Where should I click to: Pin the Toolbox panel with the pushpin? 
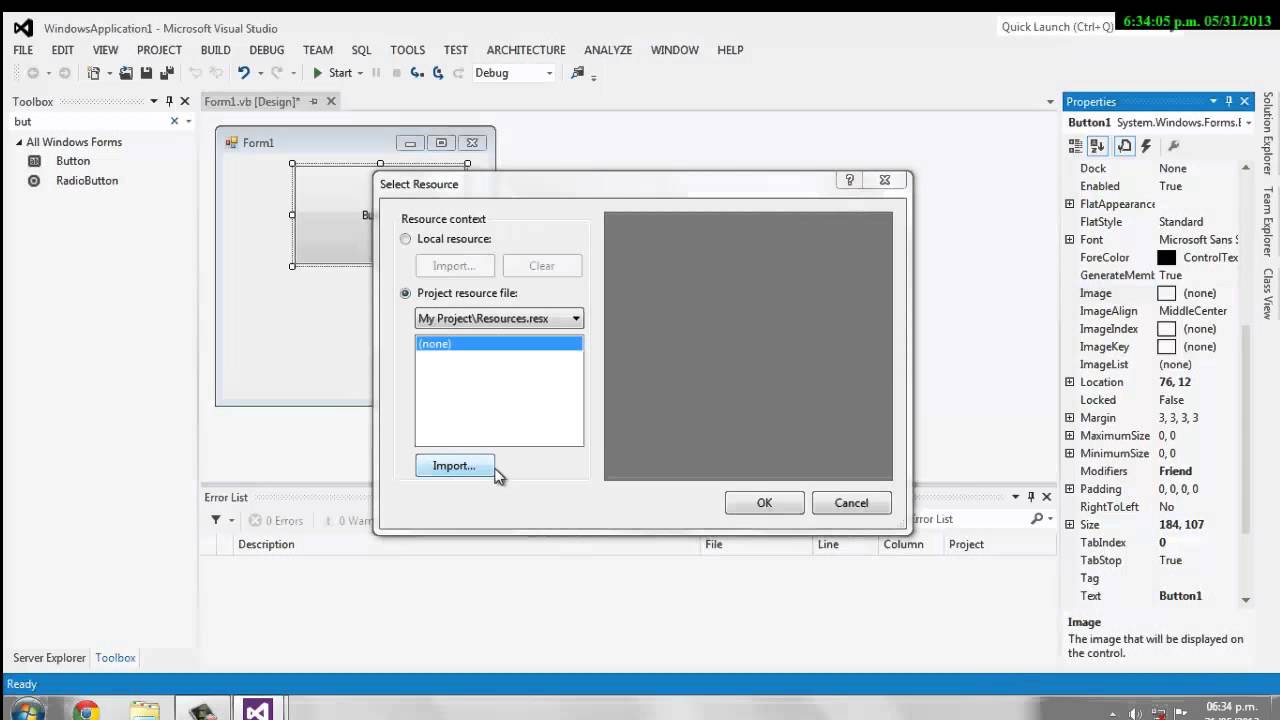point(169,101)
